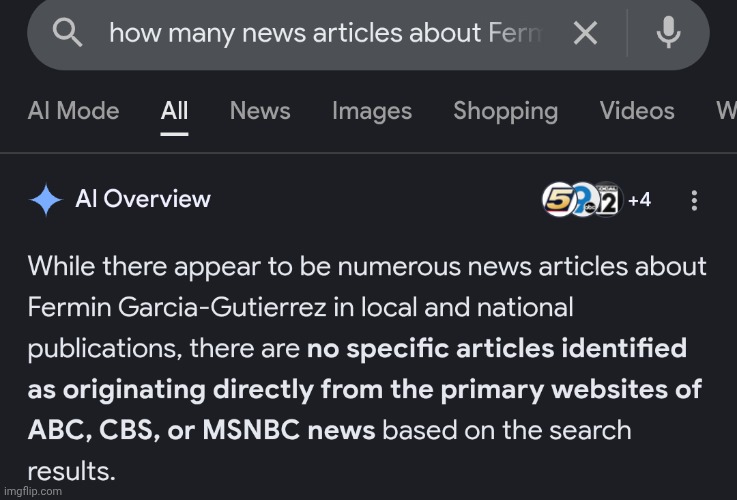Open the three-dot AI Overview menu
The width and height of the screenshot is (737, 500).
pyautogui.click(x=695, y=200)
